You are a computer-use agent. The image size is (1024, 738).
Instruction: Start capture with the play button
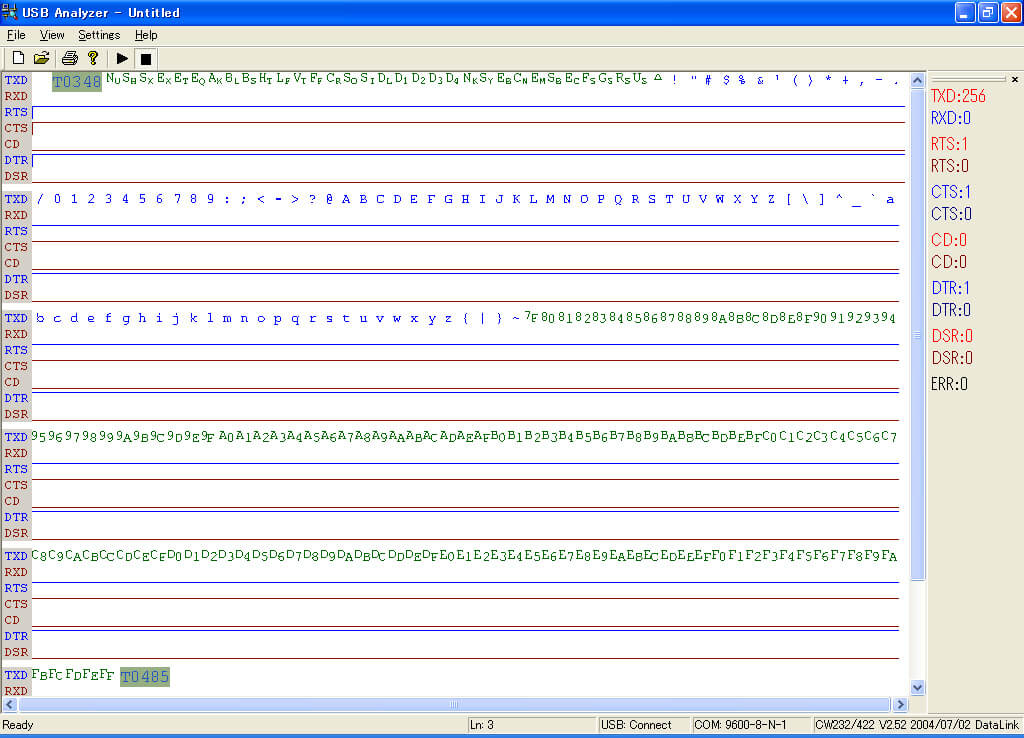(x=122, y=58)
